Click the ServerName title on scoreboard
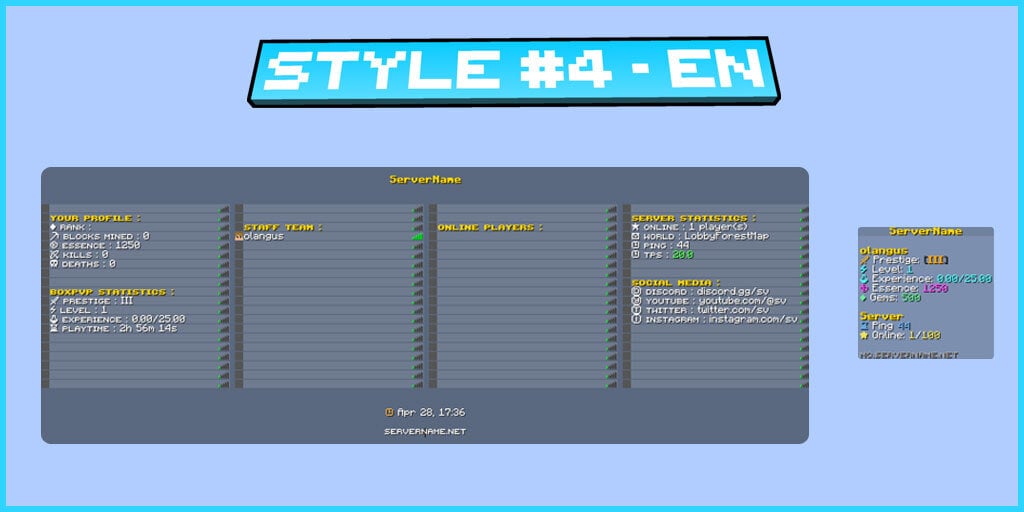Image resolution: width=1024 pixels, height=512 pixels. click(925, 231)
